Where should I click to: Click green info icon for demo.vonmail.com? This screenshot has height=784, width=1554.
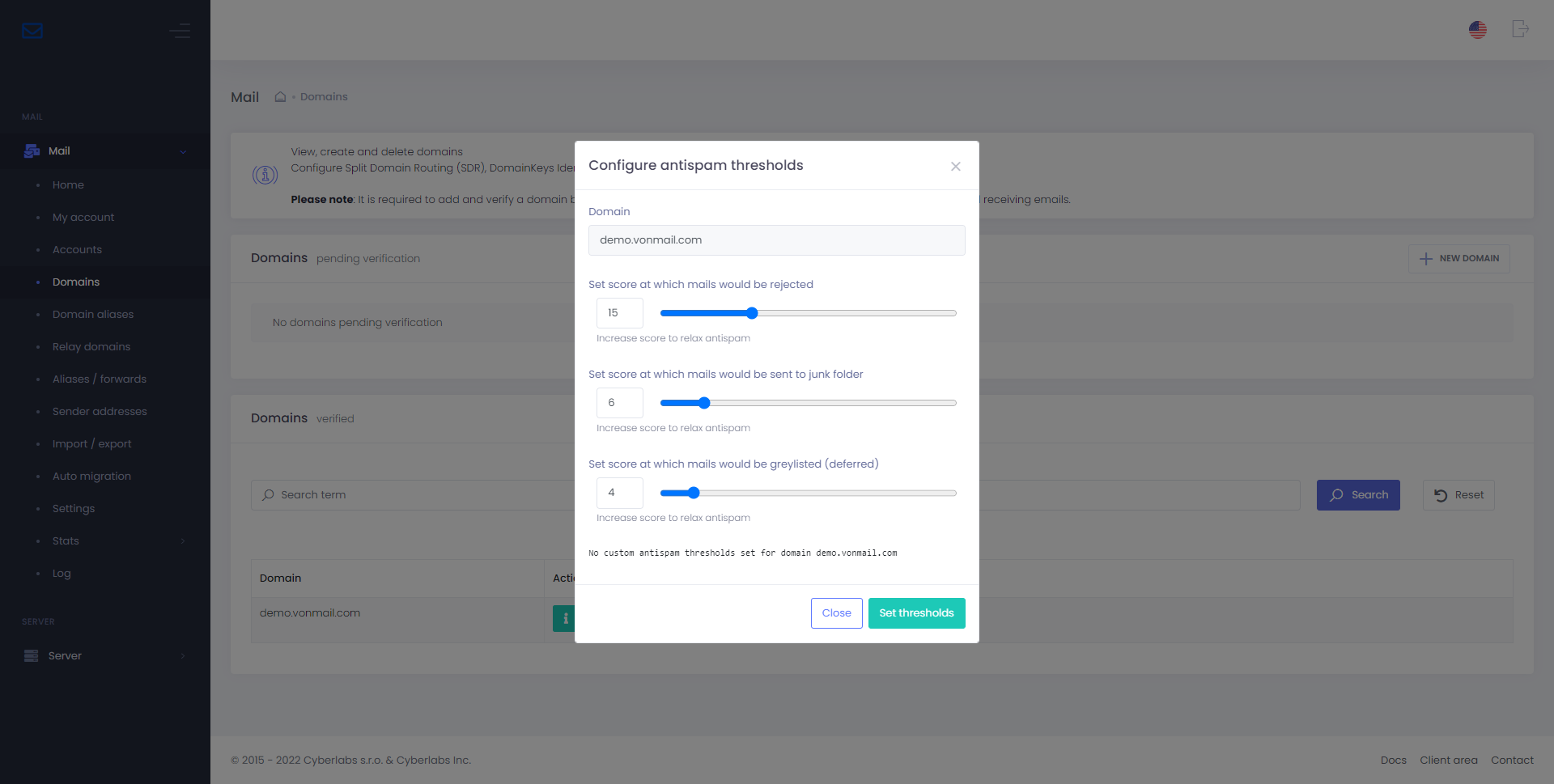coord(564,618)
